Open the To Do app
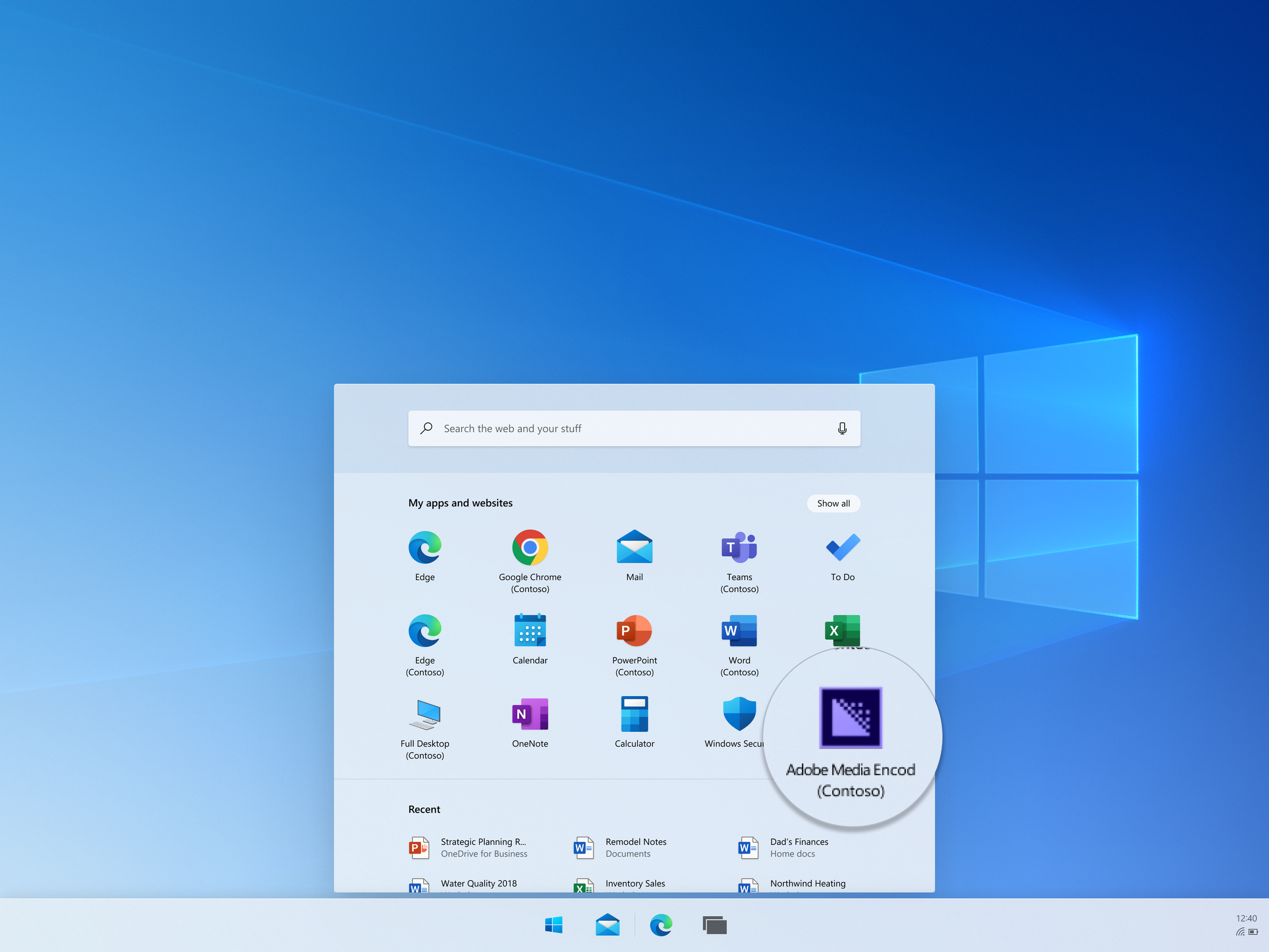The image size is (1269, 952). coord(842,548)
